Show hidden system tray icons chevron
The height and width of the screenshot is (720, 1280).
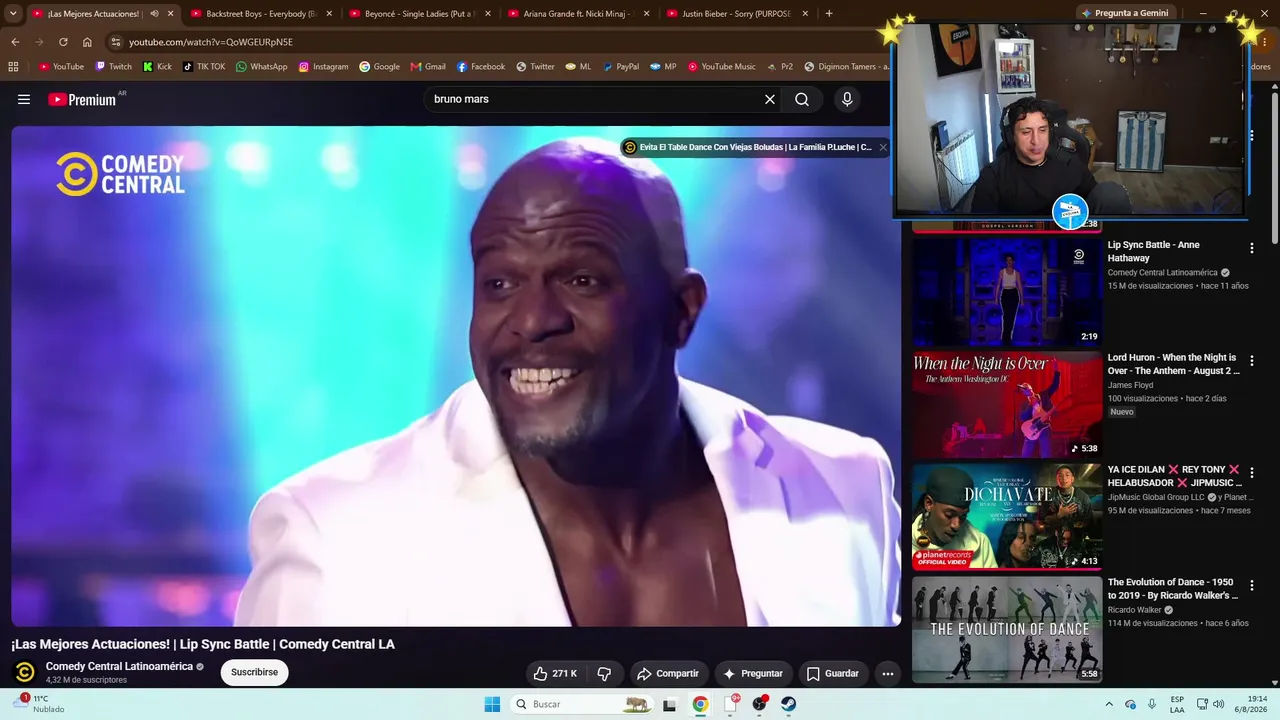(1110, 704)
